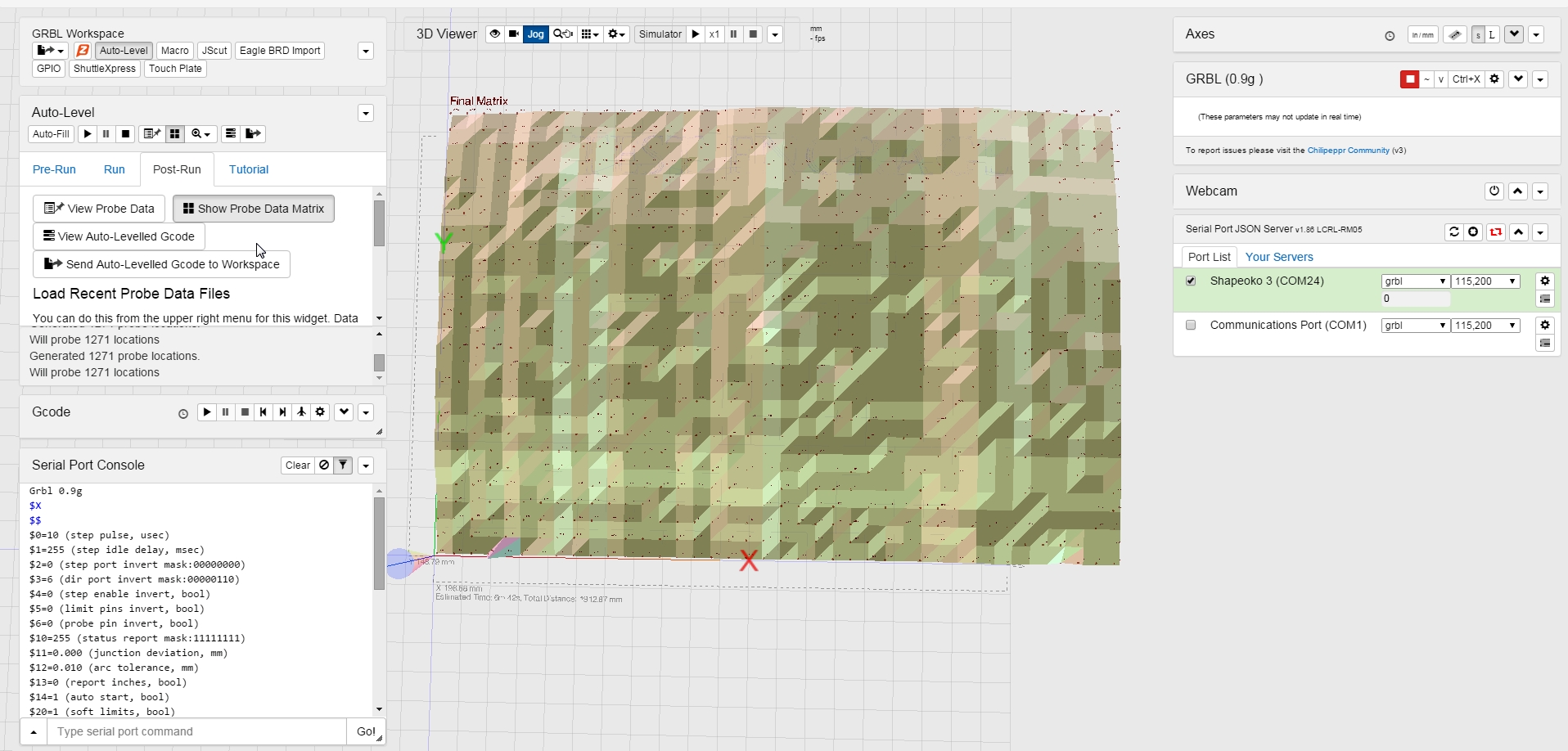
Task: Click the serial port command input field
Action: pos(196,731)
